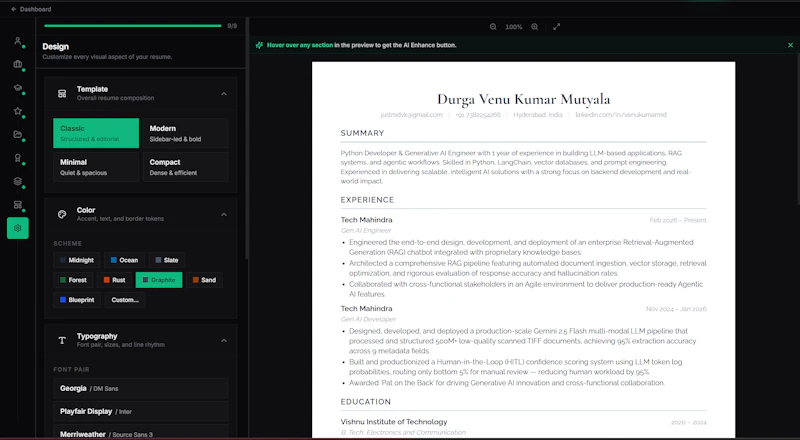Select the Modern template
This screenshot has height=440, width=800.
click(x=186, y=133)
